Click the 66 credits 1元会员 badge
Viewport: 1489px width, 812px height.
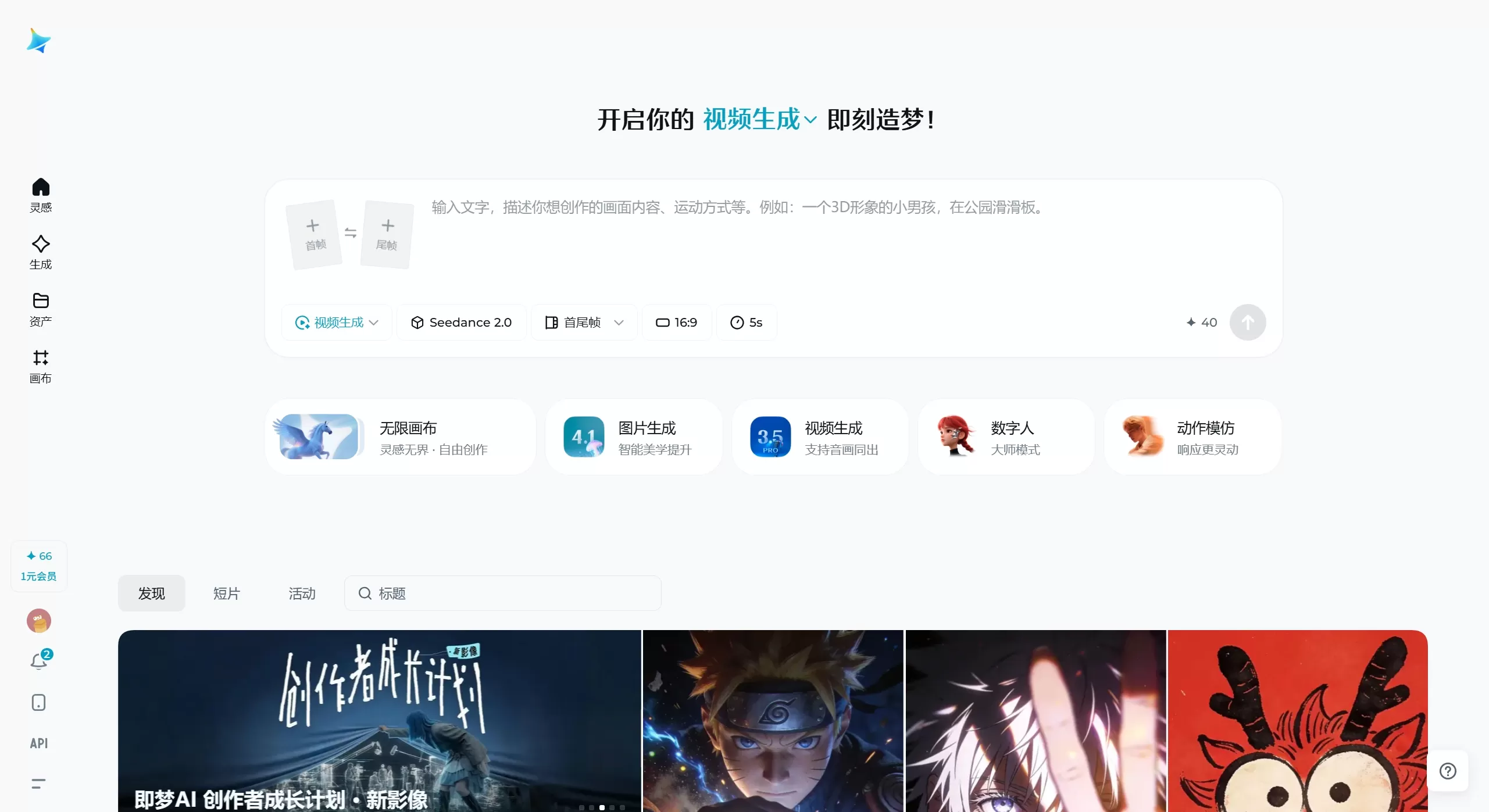39,566
